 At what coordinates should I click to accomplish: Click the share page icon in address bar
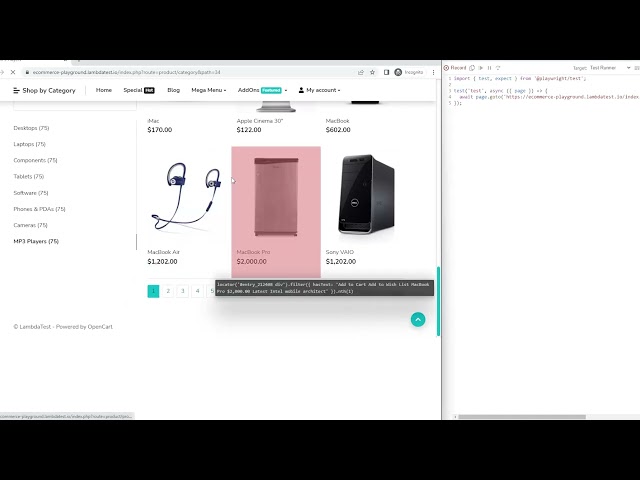(x=361, y=72)
